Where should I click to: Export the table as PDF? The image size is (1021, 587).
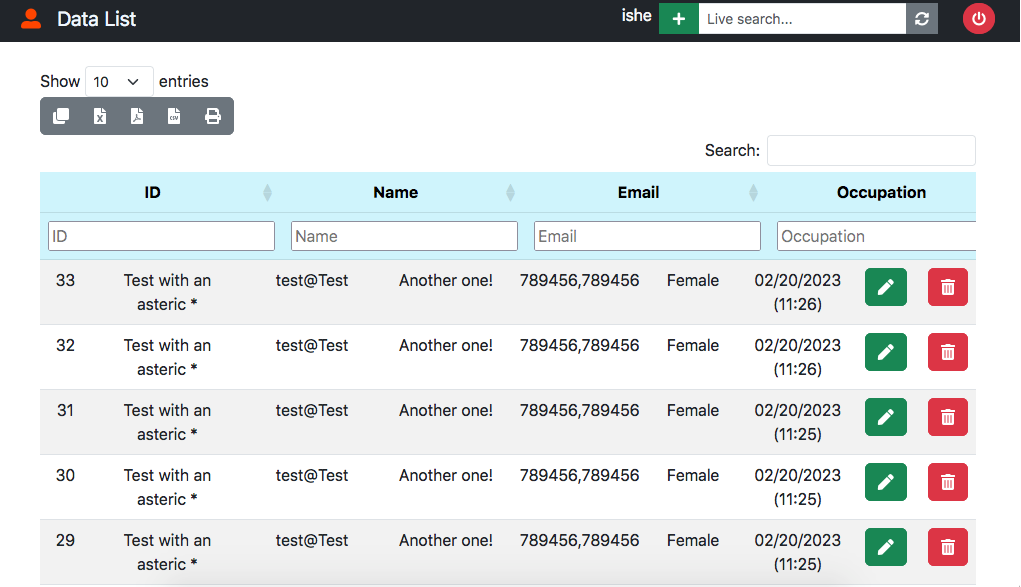click(x=137, y=116)
